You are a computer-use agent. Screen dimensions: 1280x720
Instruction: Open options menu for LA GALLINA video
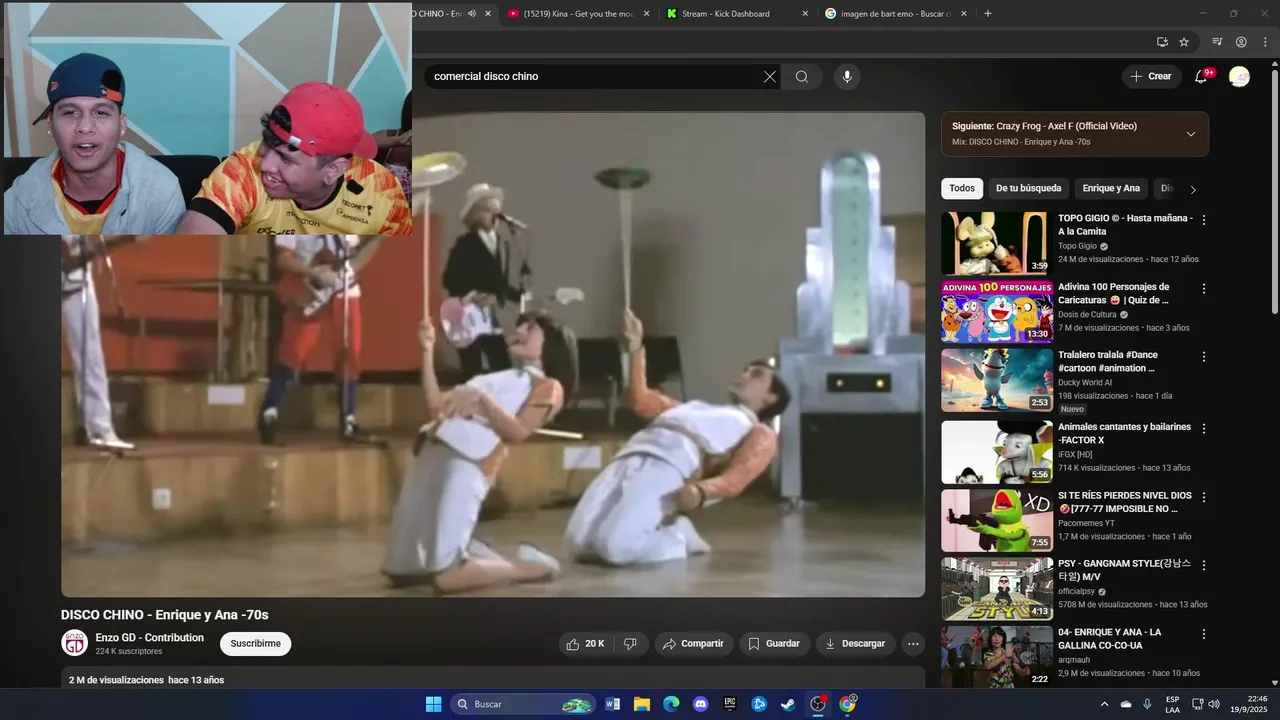pyautogui.click(x=1204, y=634)
